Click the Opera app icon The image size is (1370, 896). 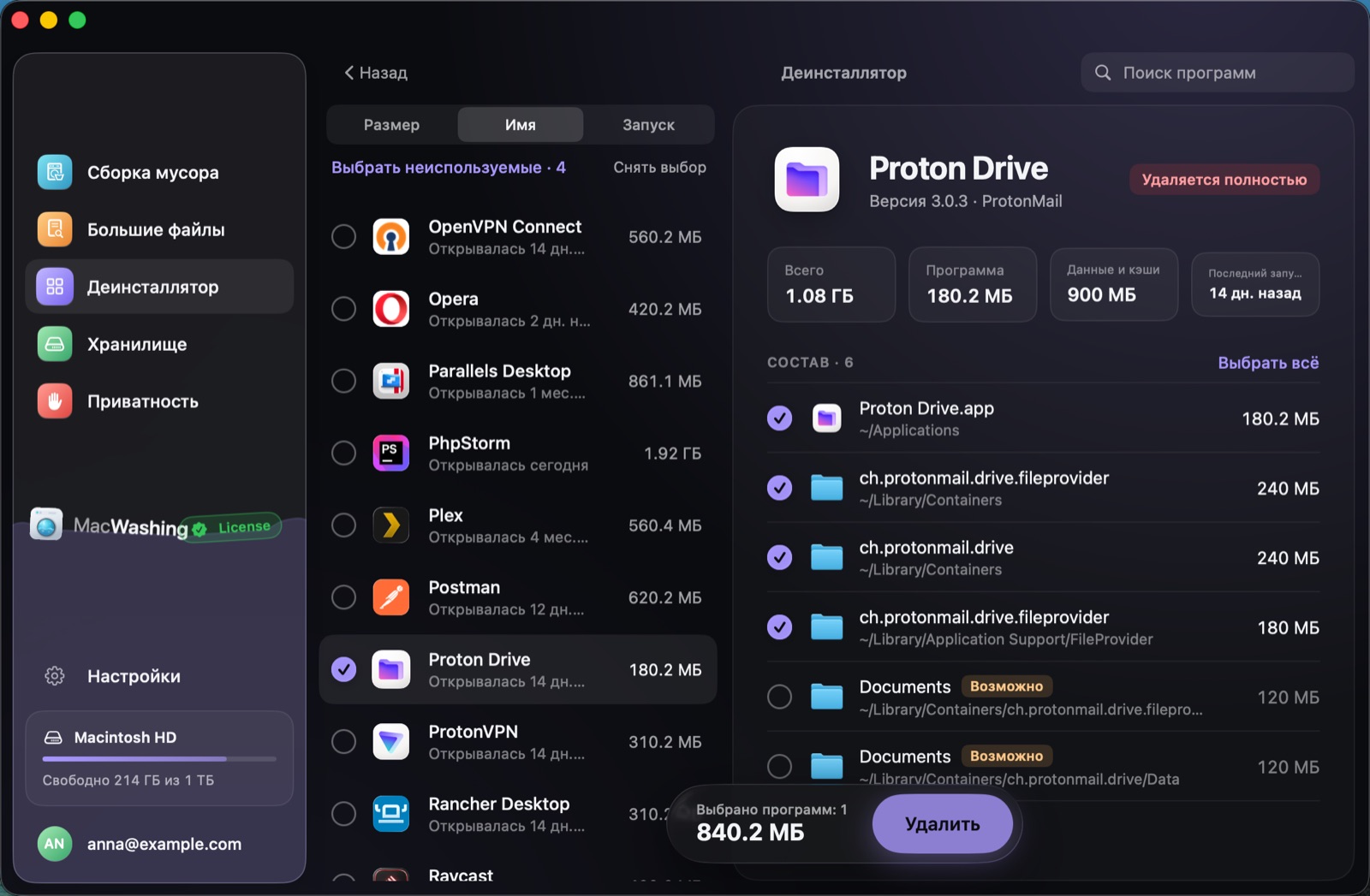[391, 309]
